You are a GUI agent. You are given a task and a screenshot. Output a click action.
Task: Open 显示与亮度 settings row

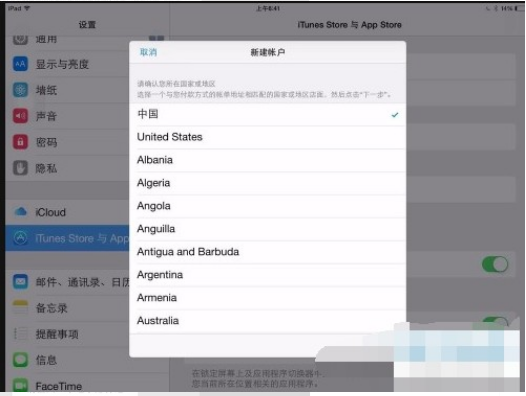67,64
